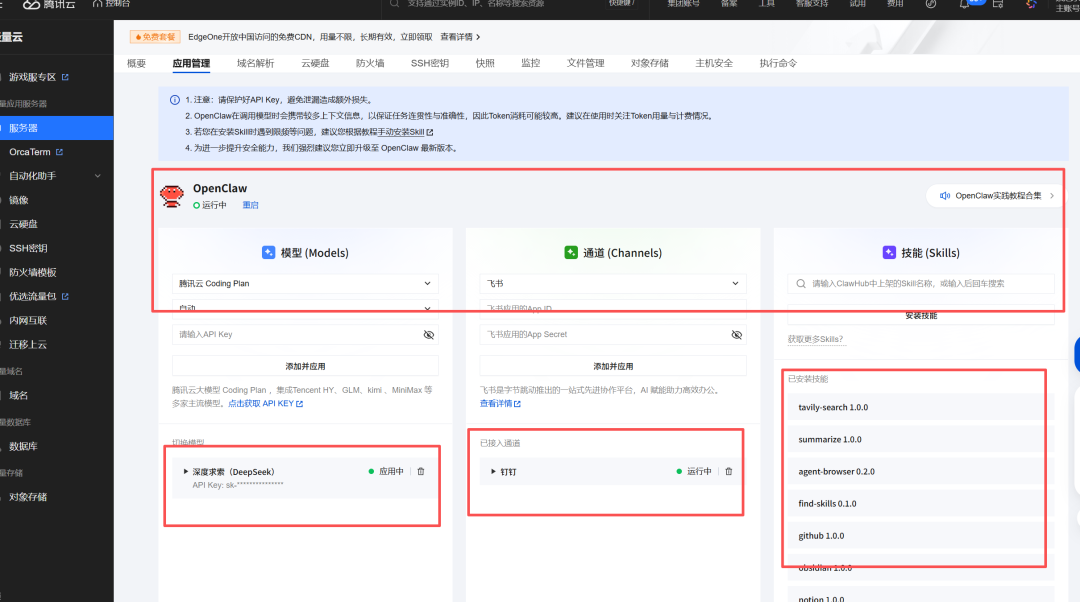The image size is (1080, 602).
Task: Click external-link icon beside OrcaTerm
Action: point(59,152)
